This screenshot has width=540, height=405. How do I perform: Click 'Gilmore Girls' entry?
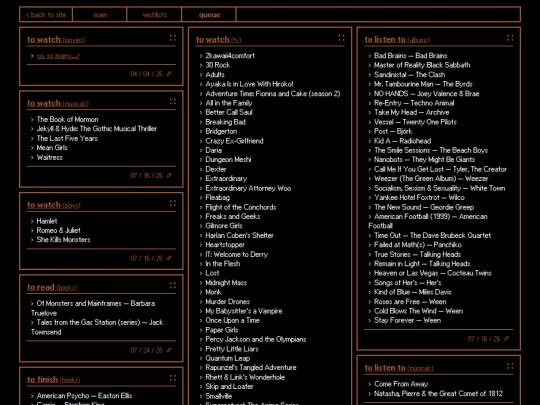(224, 226)
